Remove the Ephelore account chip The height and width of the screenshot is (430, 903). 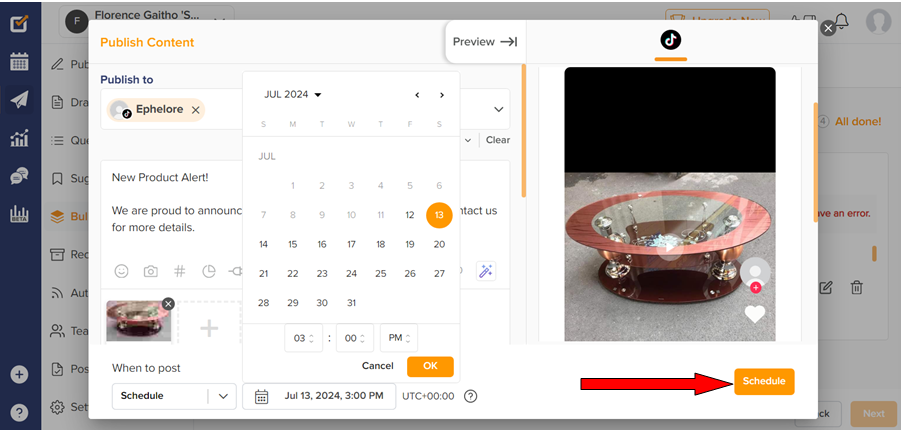click(195, 110)
